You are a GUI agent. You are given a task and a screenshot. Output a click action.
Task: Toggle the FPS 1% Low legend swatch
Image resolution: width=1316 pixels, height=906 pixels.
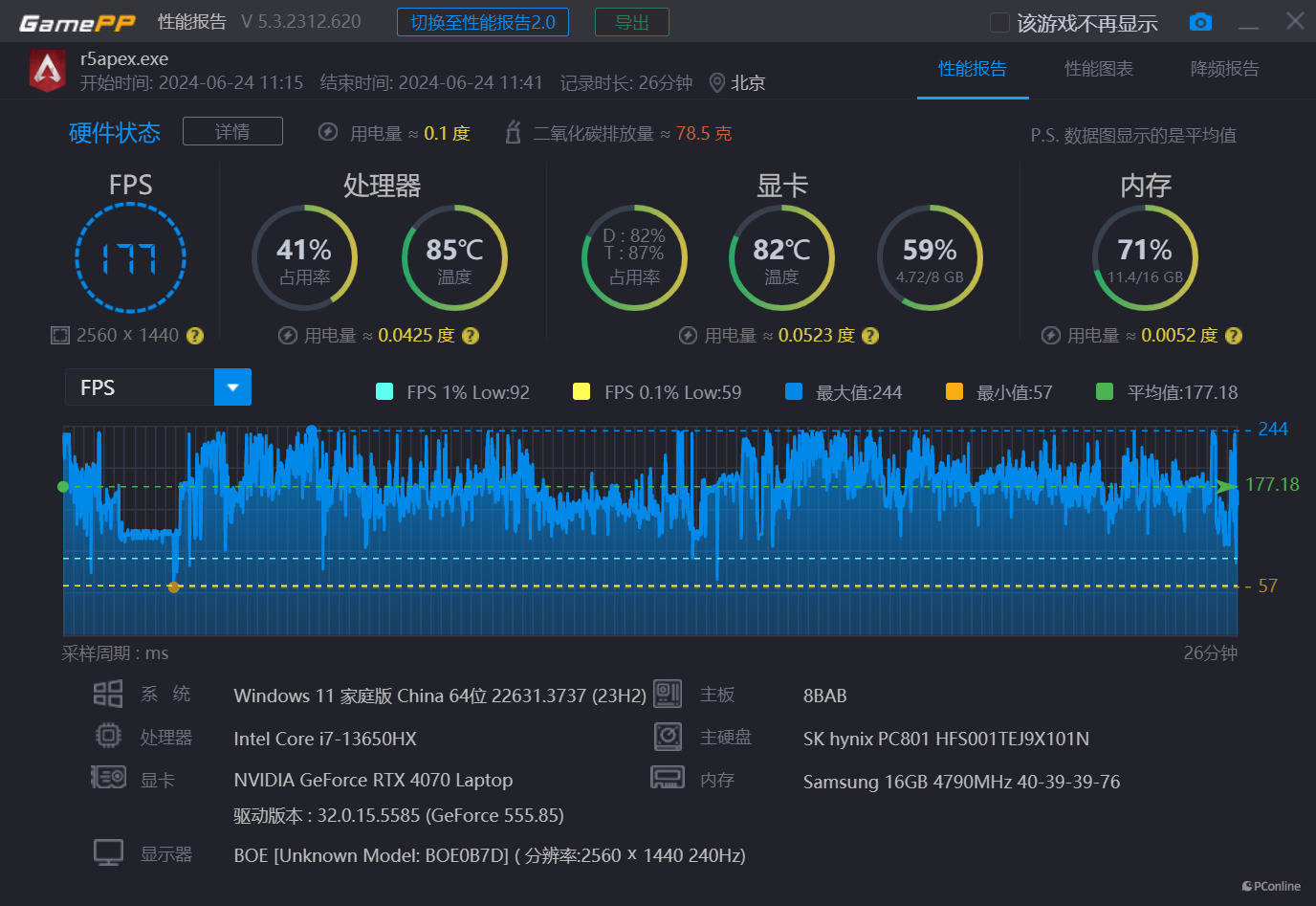[x=384, y=391]
